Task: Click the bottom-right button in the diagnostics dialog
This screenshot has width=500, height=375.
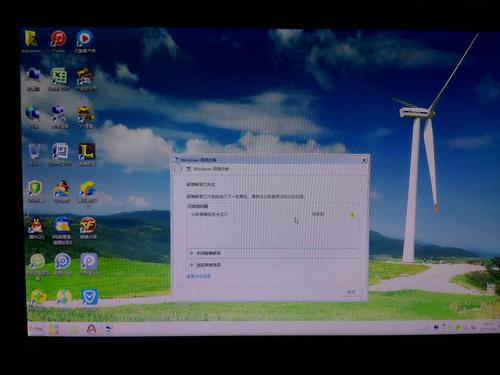Action: (x=351, y=292)
